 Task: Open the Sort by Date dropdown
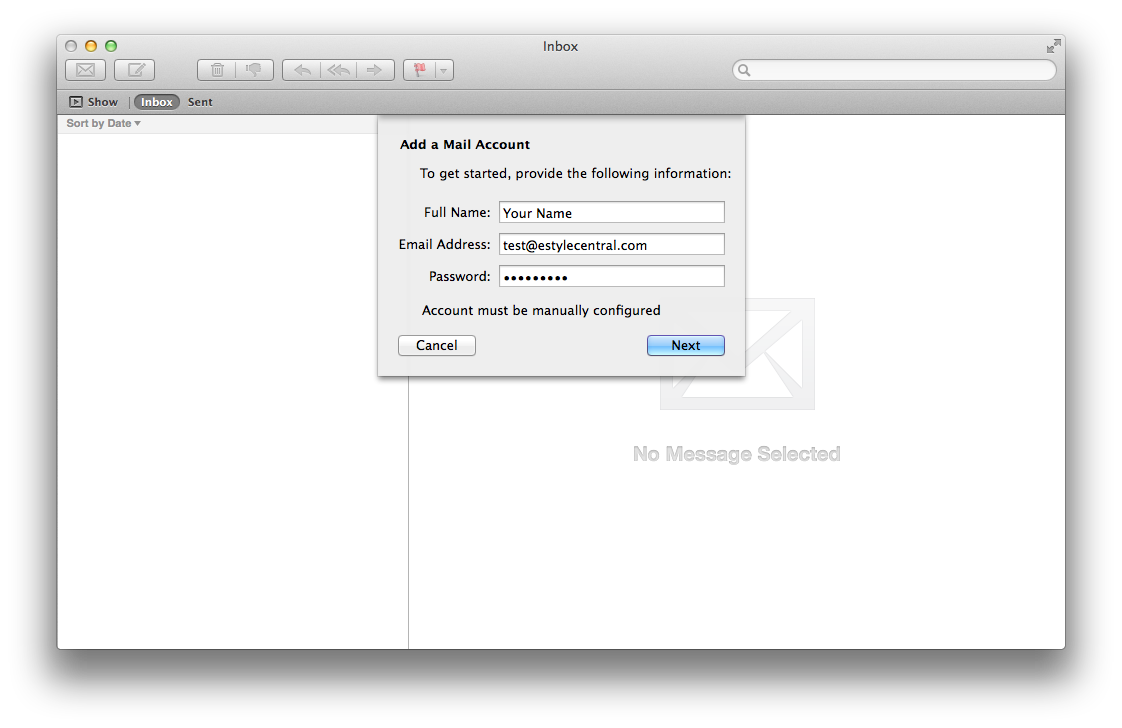point(103,124)
